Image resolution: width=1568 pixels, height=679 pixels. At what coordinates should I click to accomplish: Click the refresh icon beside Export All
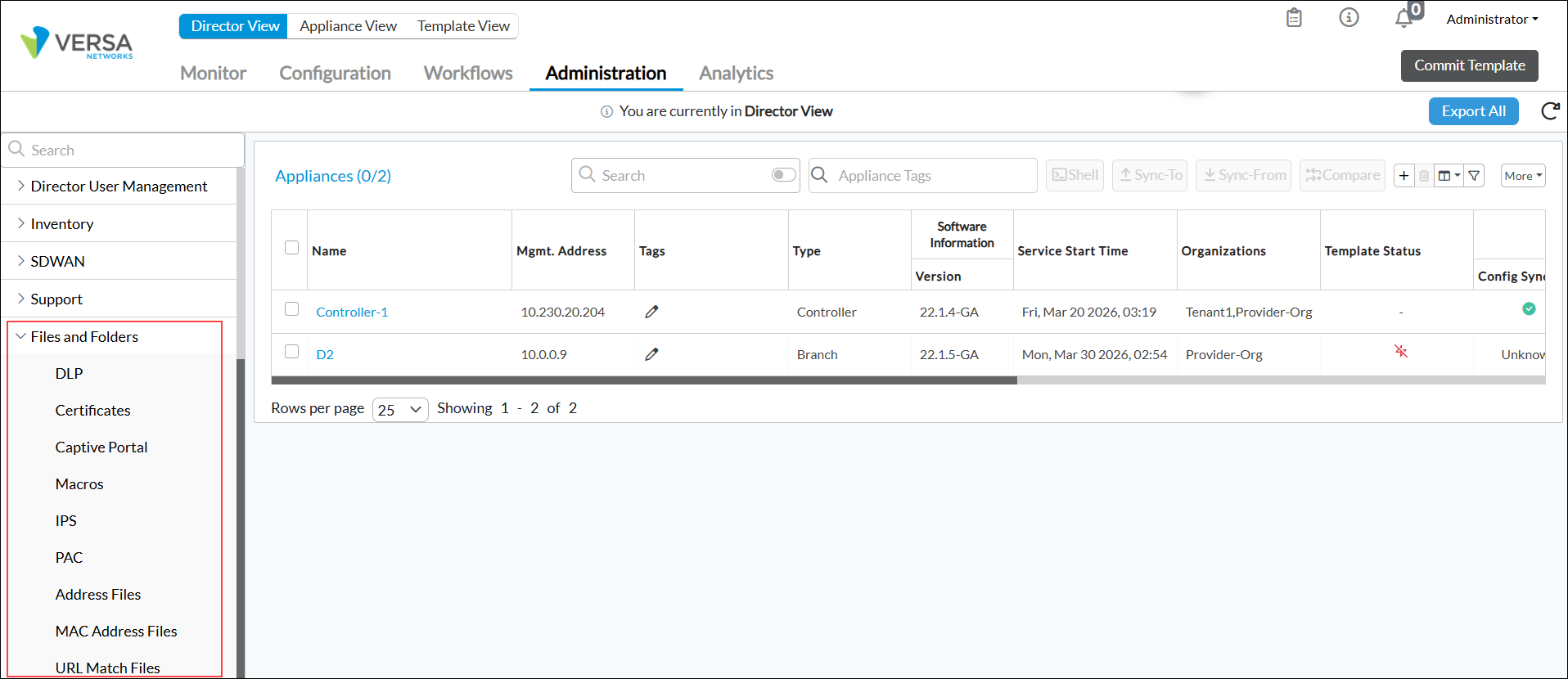1550,111
